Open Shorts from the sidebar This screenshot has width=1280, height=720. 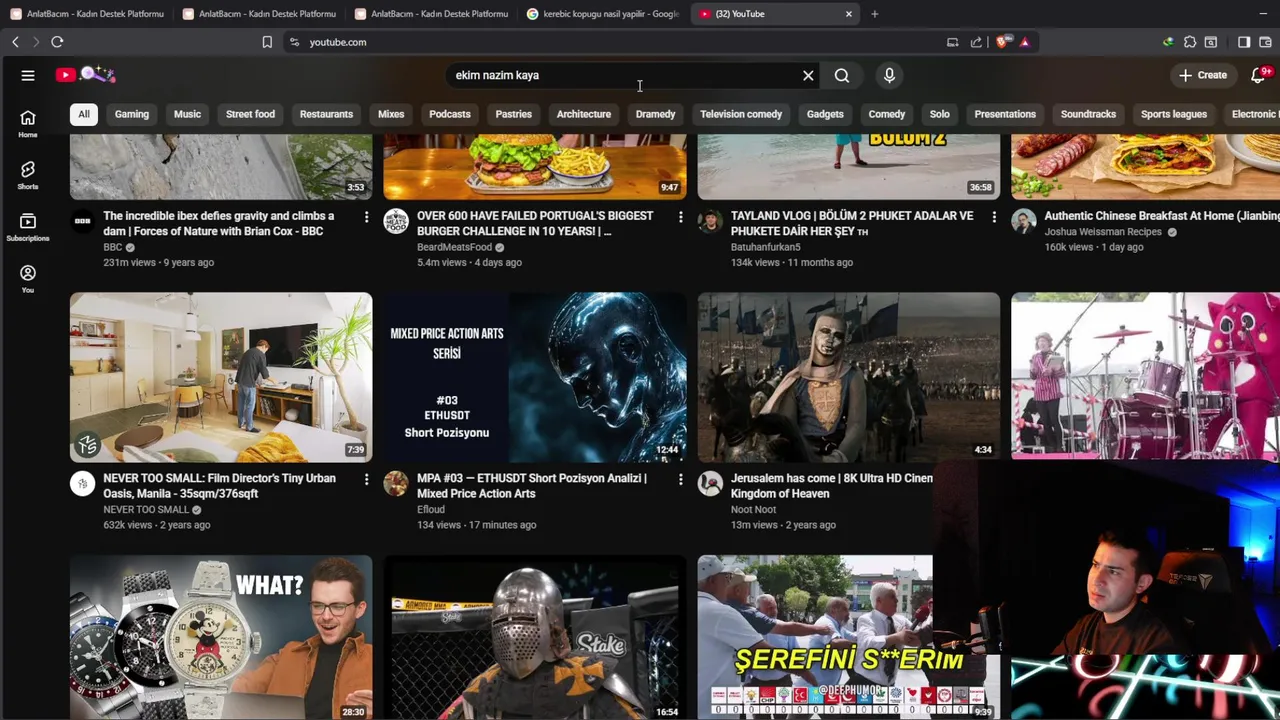[28, 175]
